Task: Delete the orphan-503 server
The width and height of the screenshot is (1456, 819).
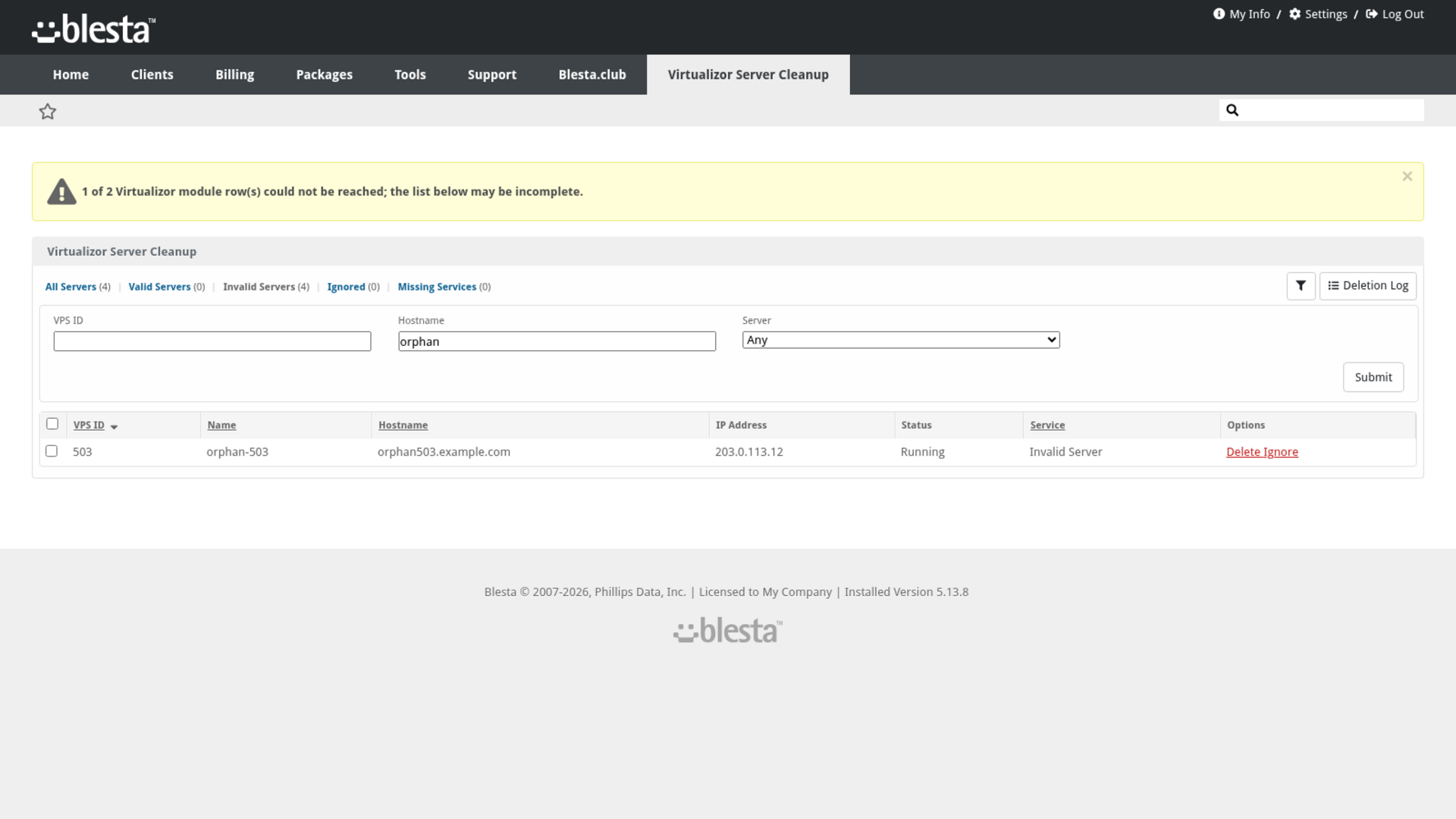Action: coord(1243,452)
